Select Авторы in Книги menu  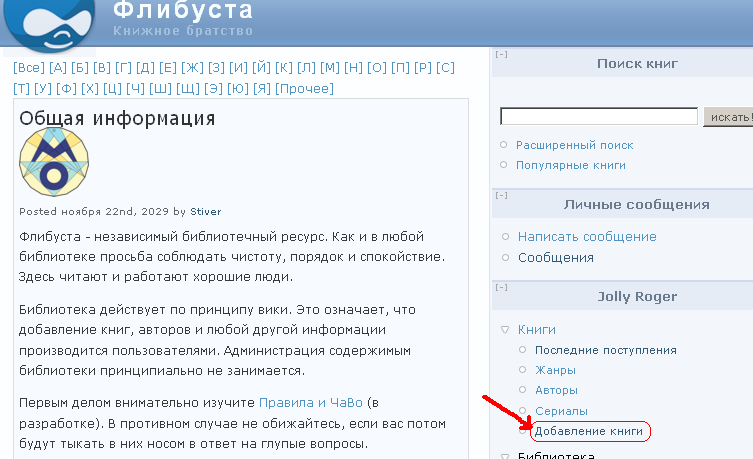[x=556, y=390]
